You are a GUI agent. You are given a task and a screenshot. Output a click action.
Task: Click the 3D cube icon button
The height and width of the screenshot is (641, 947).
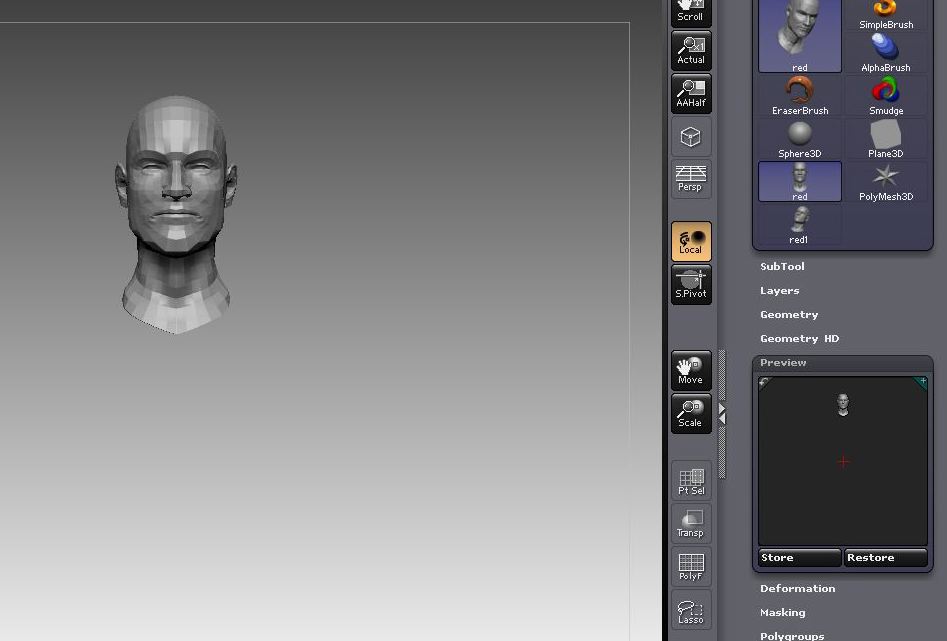tap(691, 137)
